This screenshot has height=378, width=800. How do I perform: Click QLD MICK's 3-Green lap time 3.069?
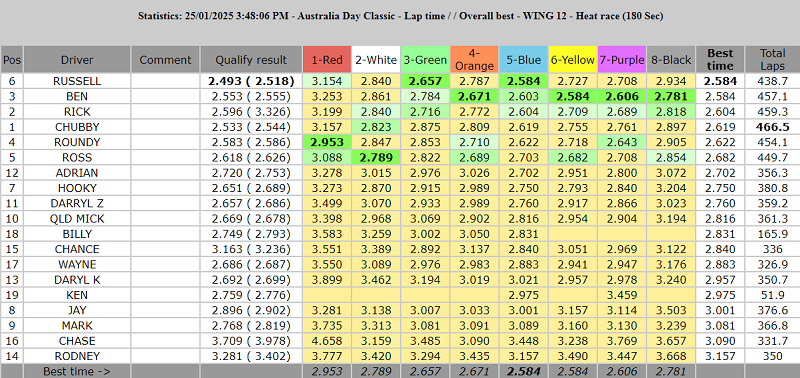pyautogui.click(x=424, y=219)
